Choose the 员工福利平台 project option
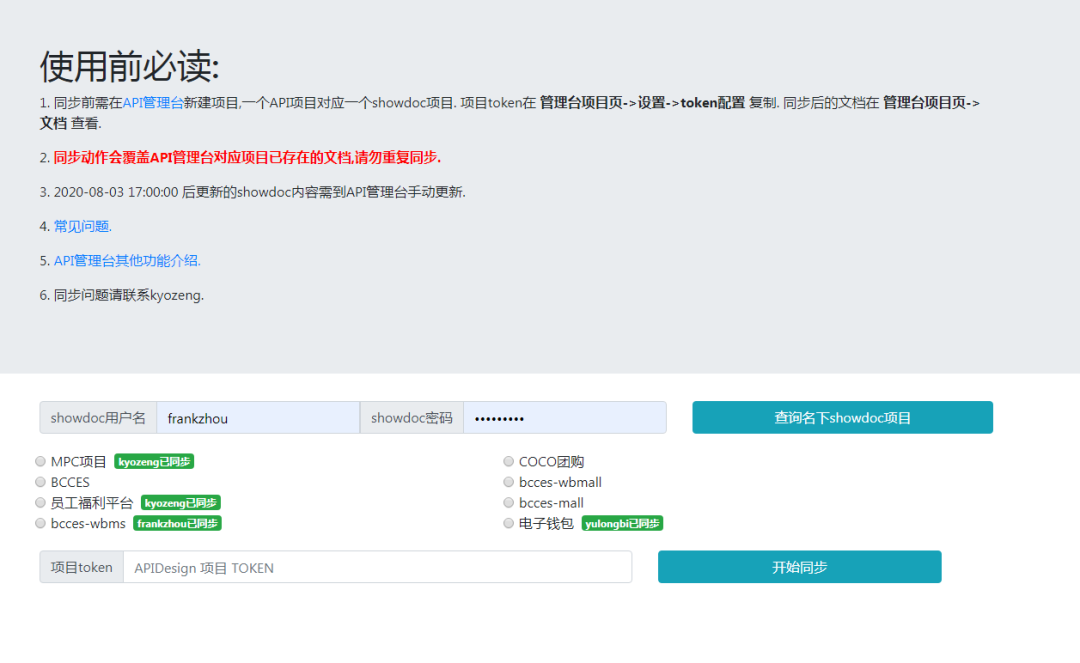This screenshot has height=663, width=1080. click(x=40, y=502)
